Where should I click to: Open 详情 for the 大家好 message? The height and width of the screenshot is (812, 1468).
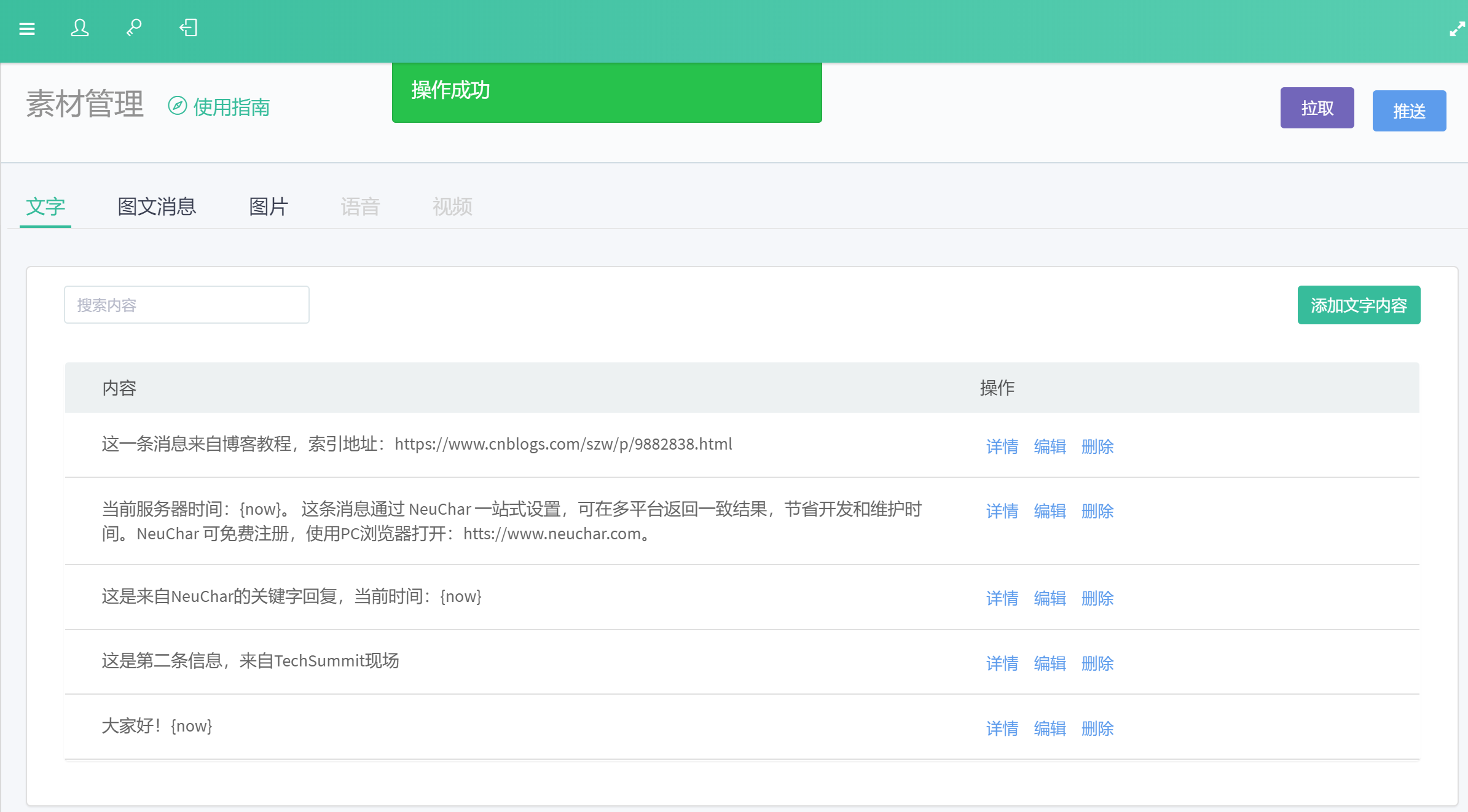[1002, 728]
